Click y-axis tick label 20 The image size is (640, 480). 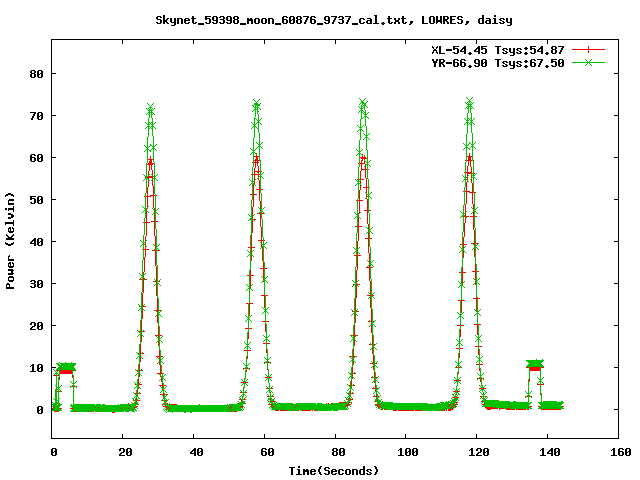coord(36,326)
